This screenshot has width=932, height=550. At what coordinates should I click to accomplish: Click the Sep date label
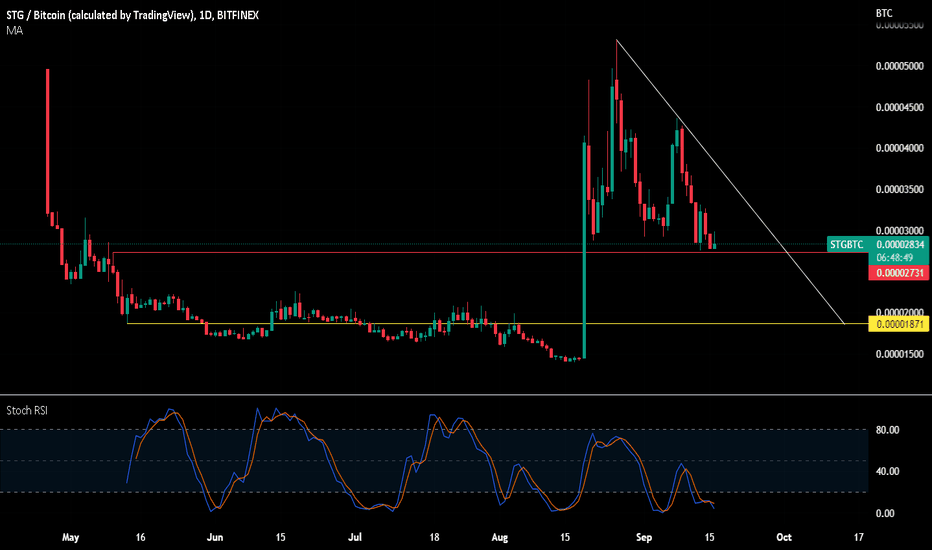point(644,537)
